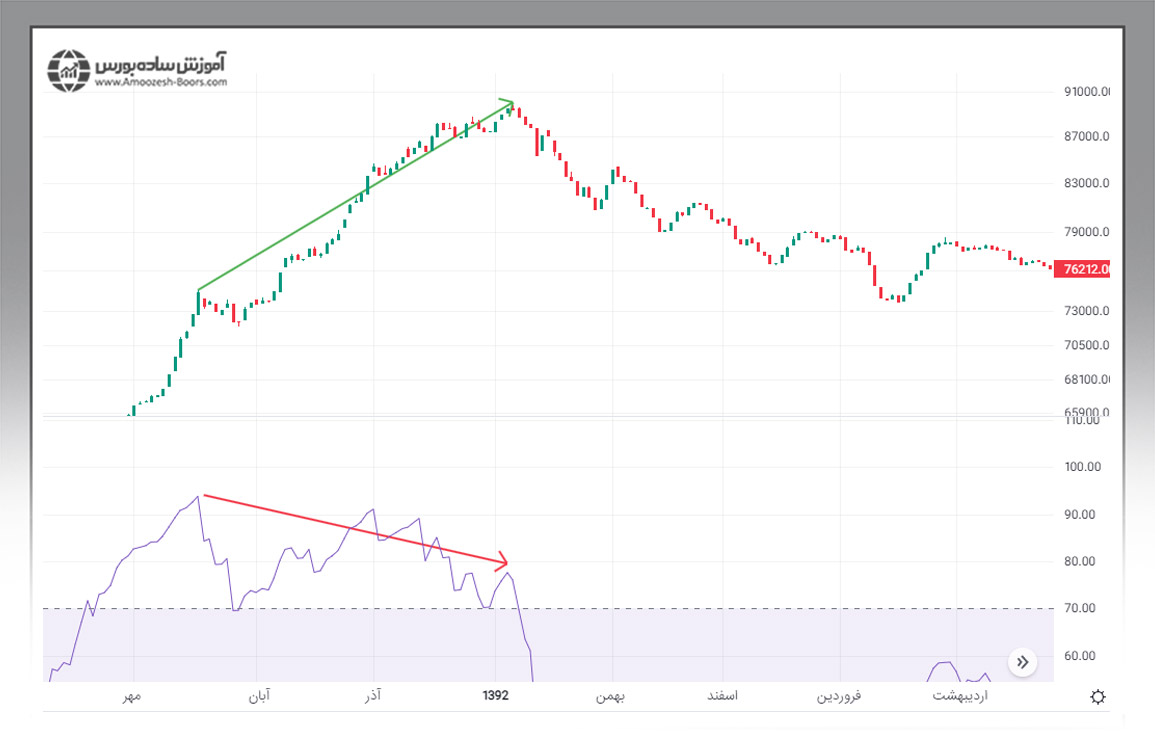
Task: Click the chart settings gear icon
Action: pos(1098,697)
